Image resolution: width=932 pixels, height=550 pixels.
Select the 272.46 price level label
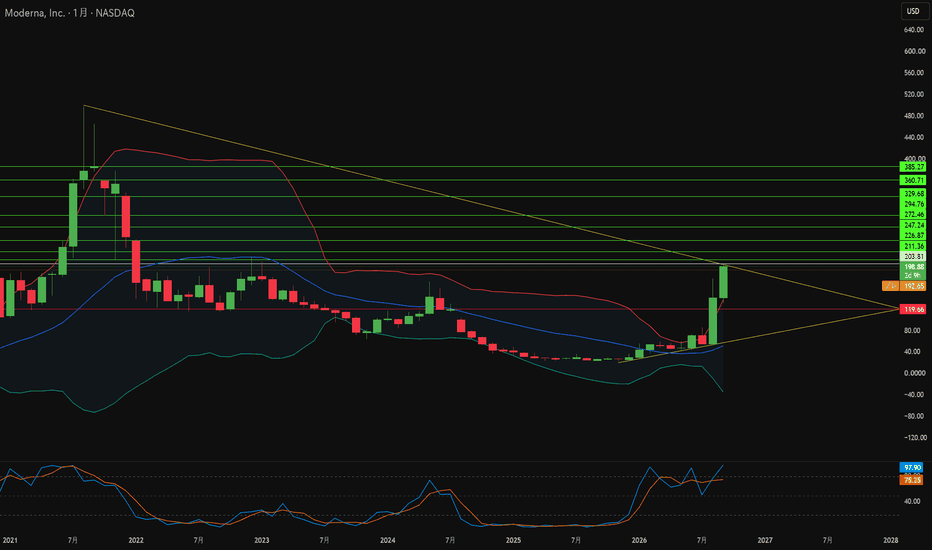coord(913,214)
